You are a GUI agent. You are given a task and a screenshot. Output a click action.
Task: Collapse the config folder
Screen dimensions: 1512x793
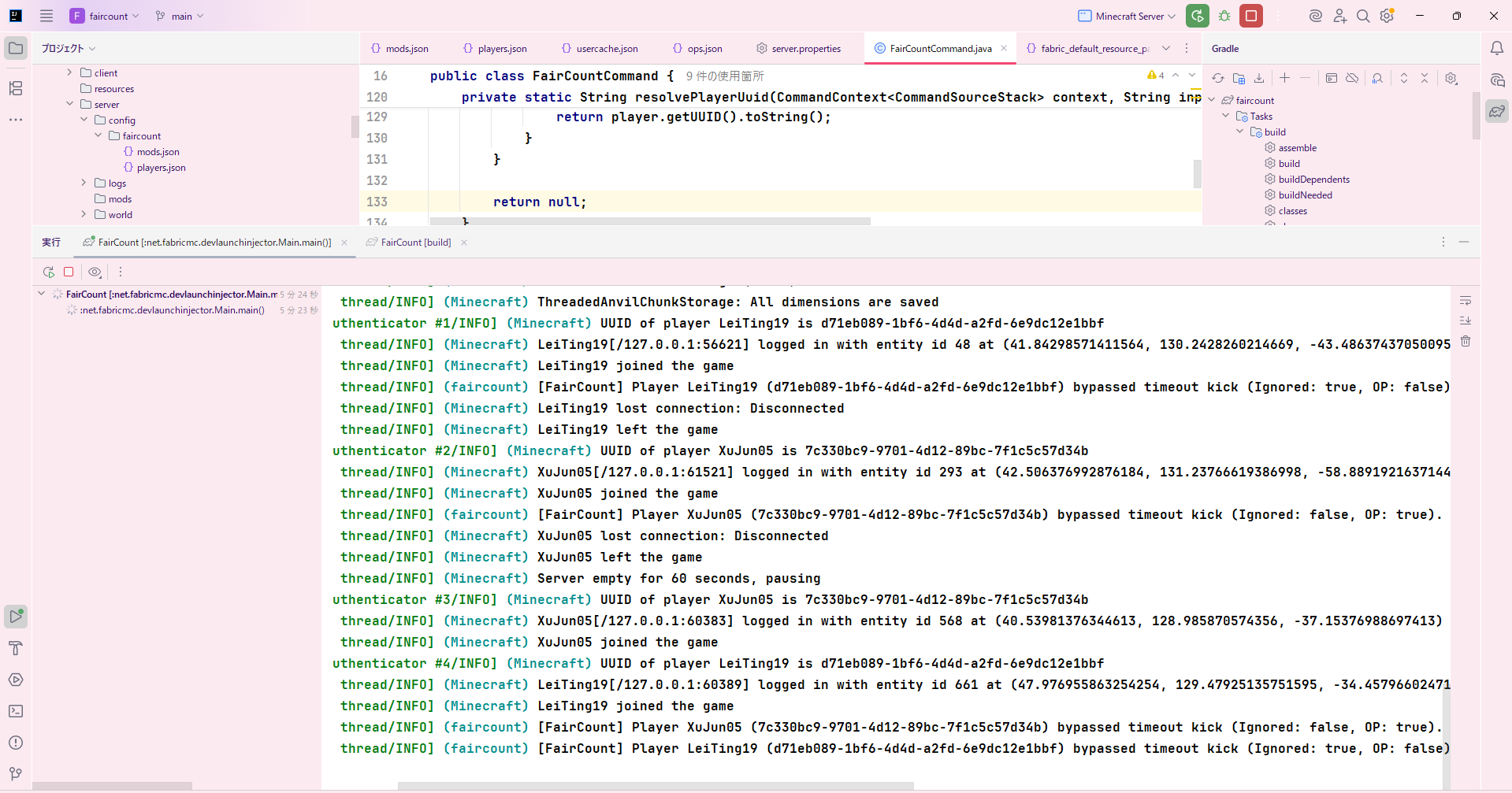pyautogui.click(x=84, y=120)
